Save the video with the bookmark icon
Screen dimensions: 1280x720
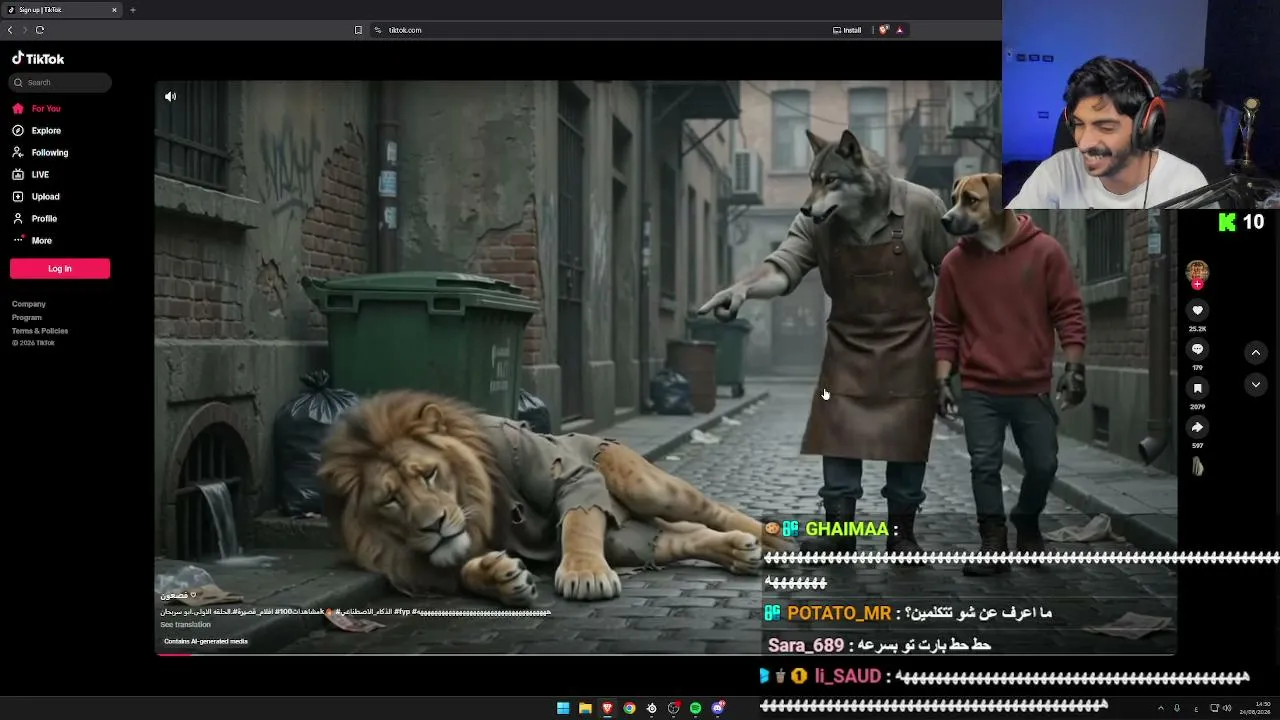point(1197,388)
